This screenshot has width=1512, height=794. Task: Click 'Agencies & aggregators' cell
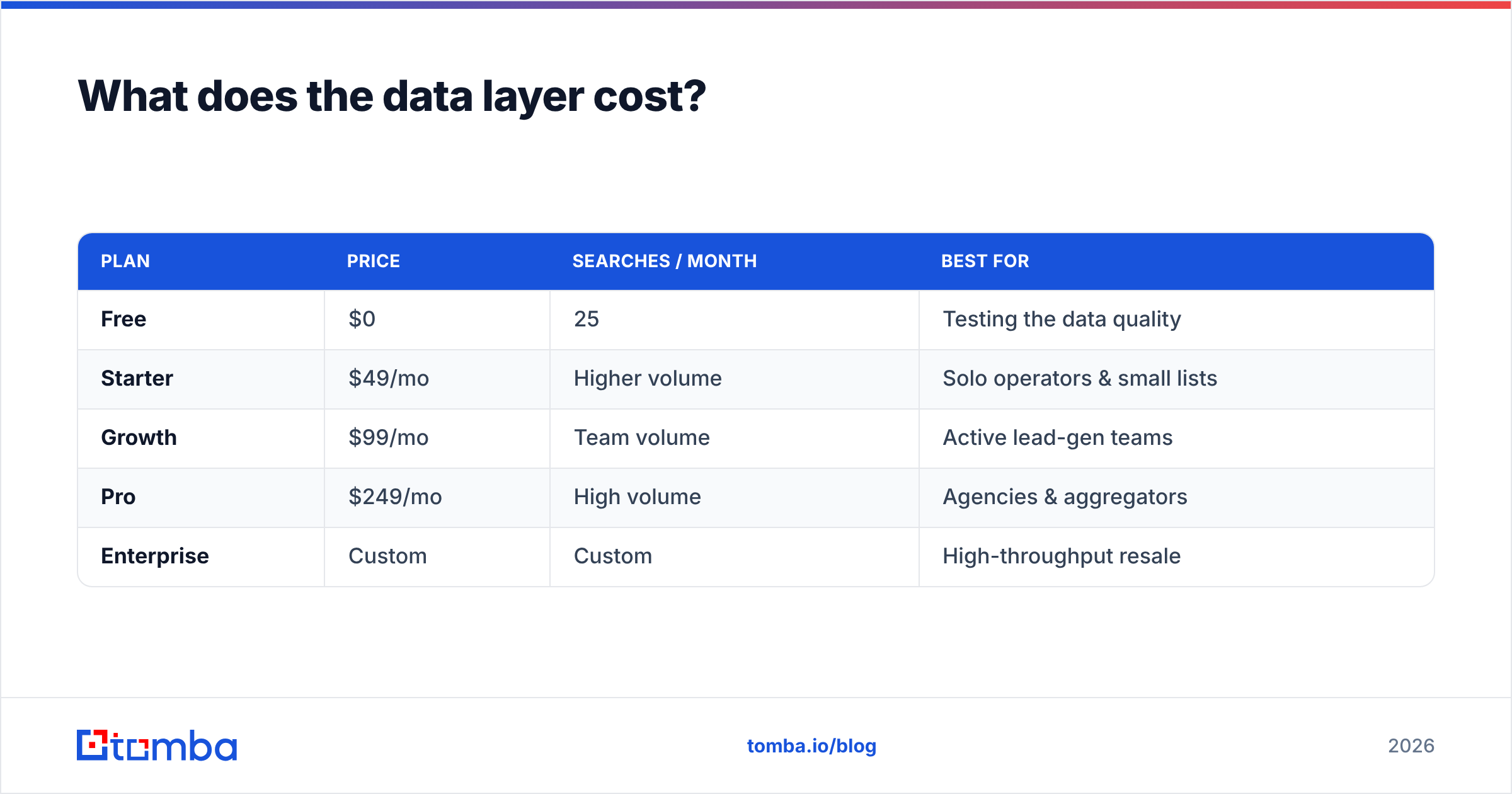click(1176, 497)
